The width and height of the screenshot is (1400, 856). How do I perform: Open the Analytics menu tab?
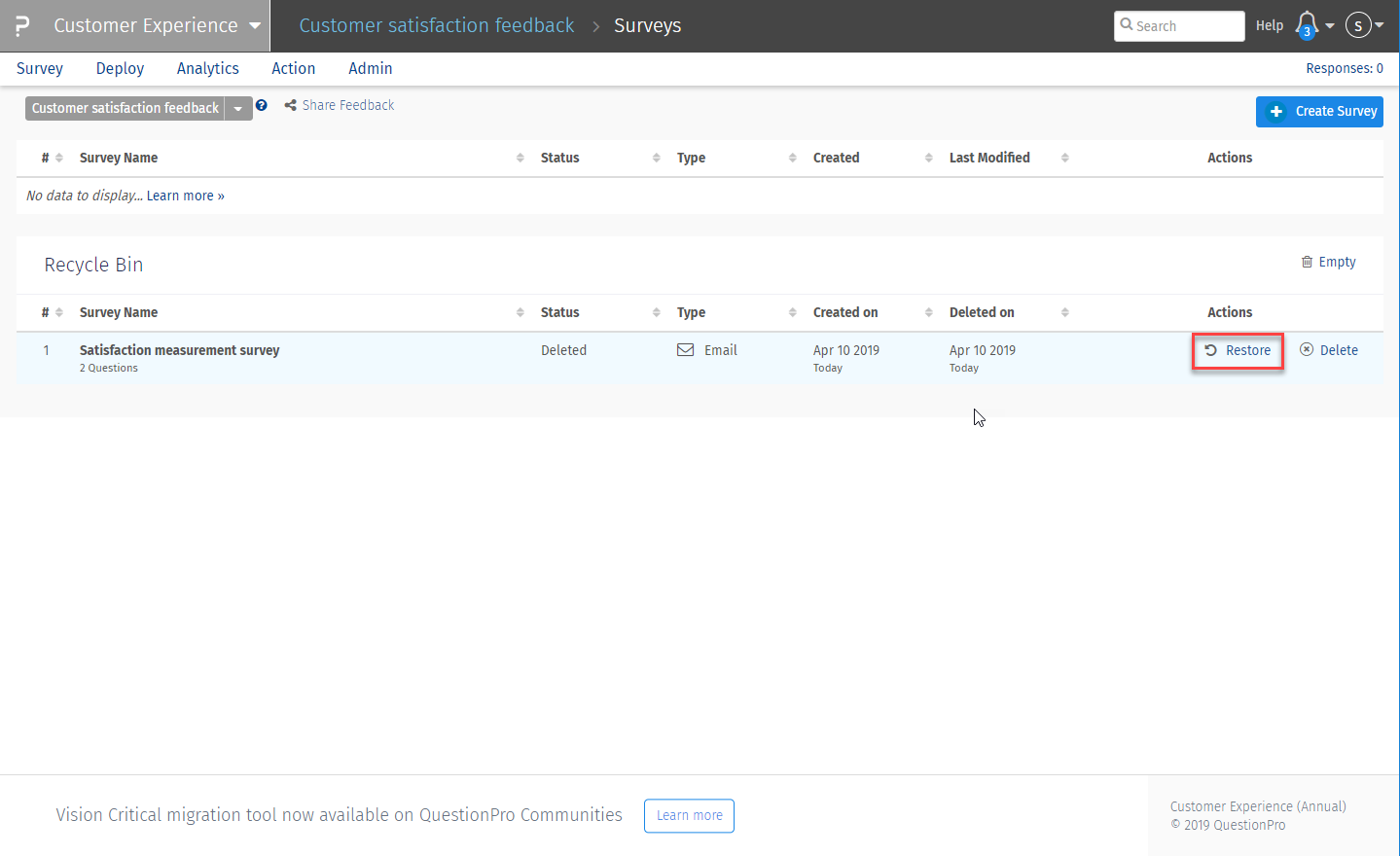[207, 68]
